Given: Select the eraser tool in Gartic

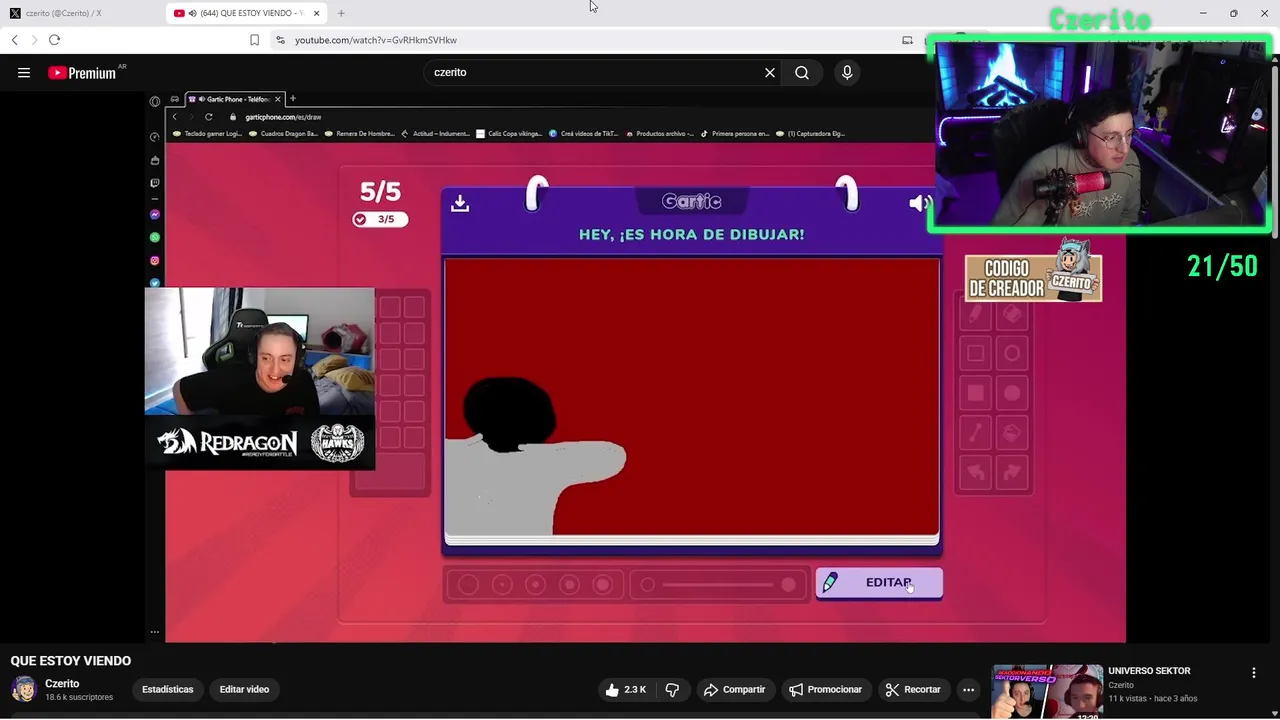Looking at the screenshot, I should [x=1012, y=314].
